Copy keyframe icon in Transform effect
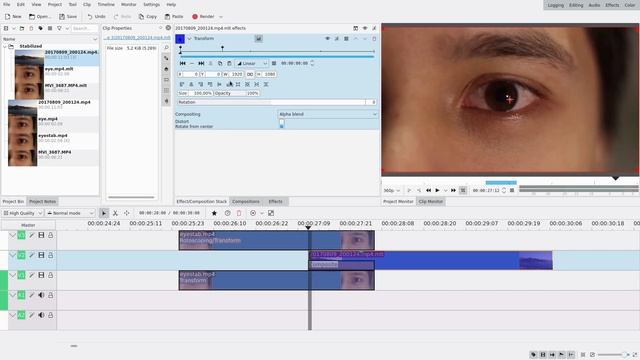The image size is (640, 360). (220, 63)
